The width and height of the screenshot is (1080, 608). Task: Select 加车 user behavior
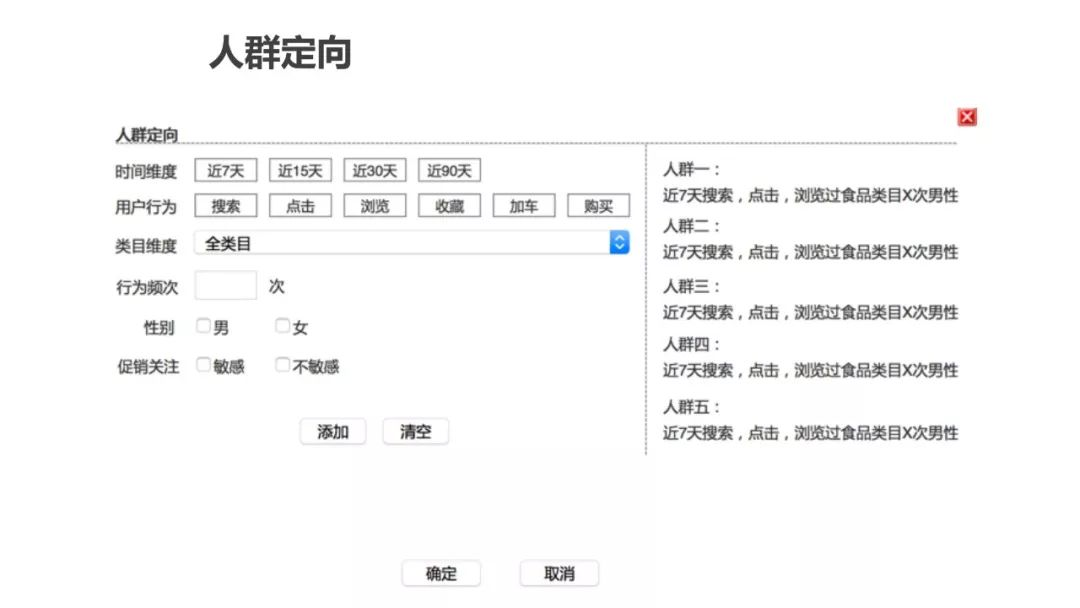523,206
